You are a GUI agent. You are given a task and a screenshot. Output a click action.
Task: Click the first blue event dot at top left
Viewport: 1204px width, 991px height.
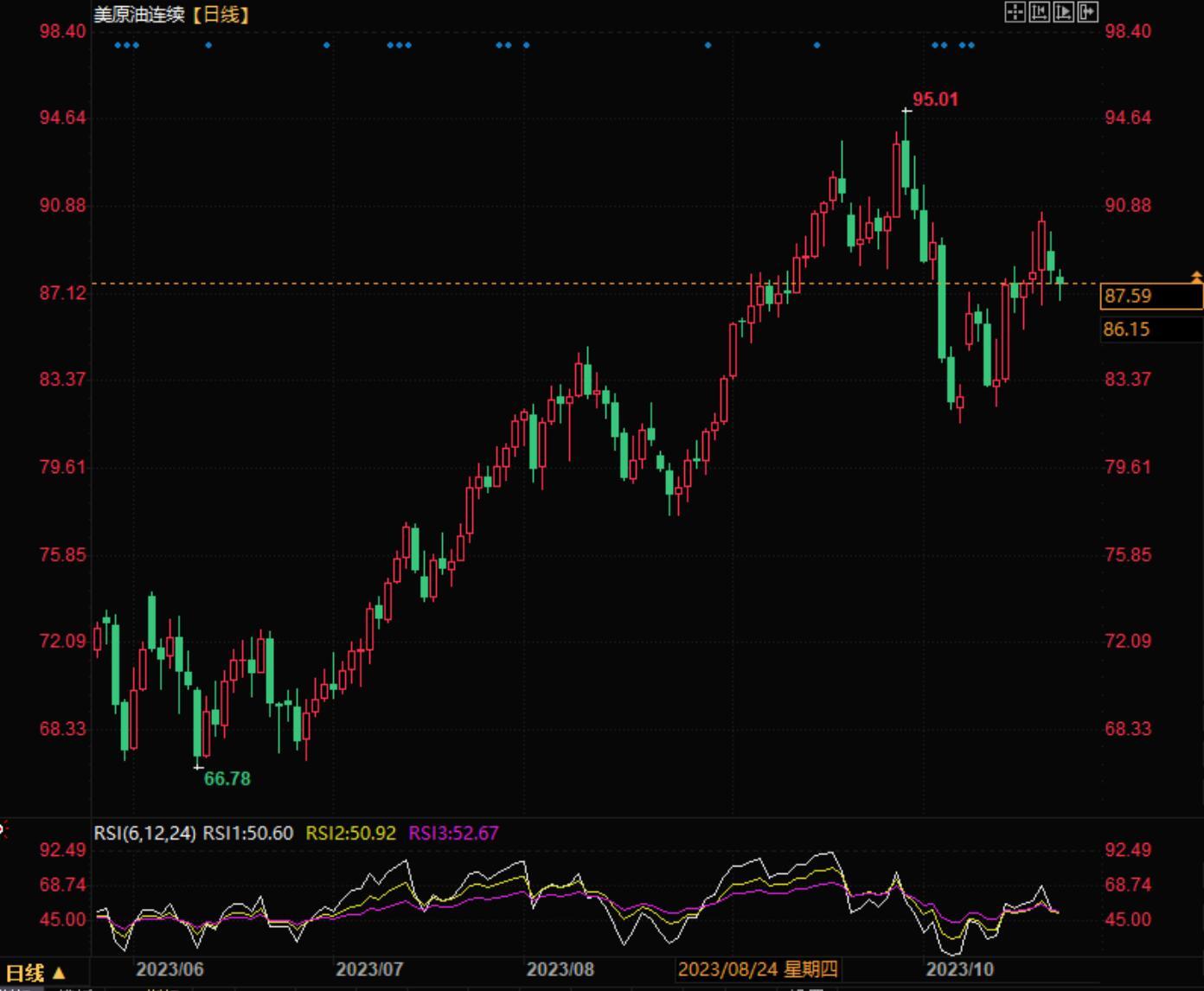pos(118,45)
